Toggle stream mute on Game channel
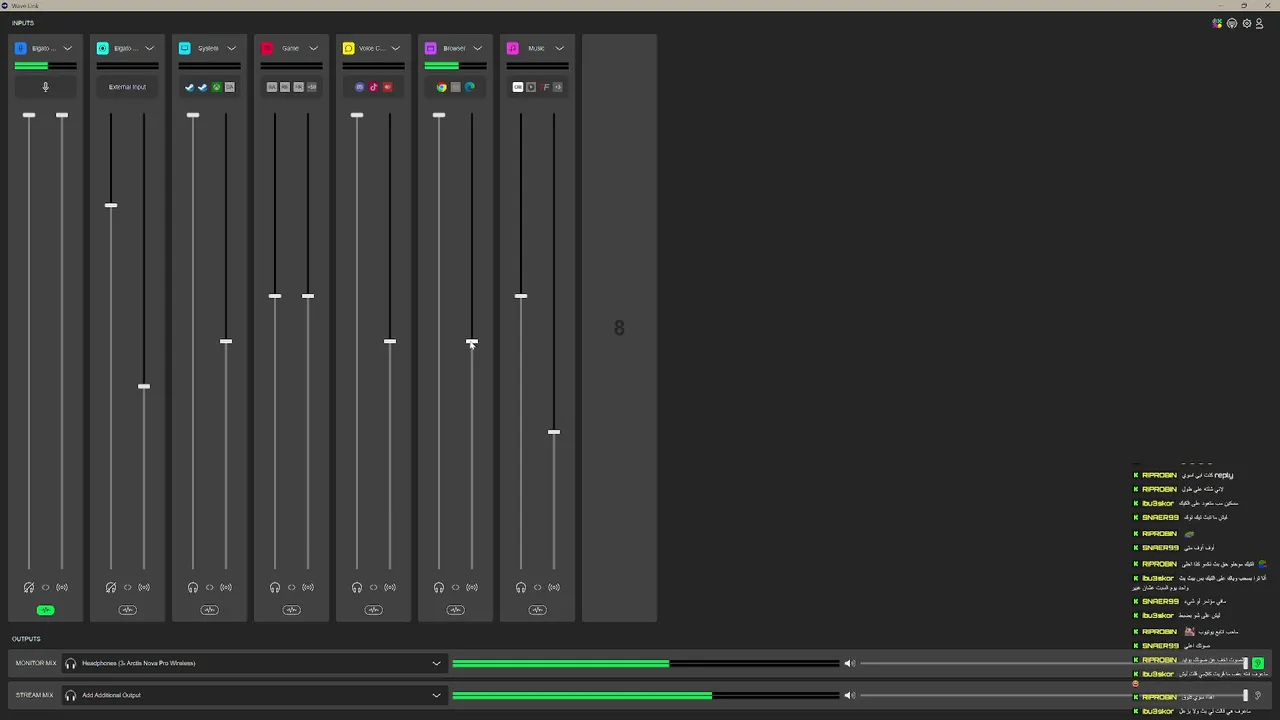The width and height of the screenshot is (1280, 720). [x=308, y=587]
